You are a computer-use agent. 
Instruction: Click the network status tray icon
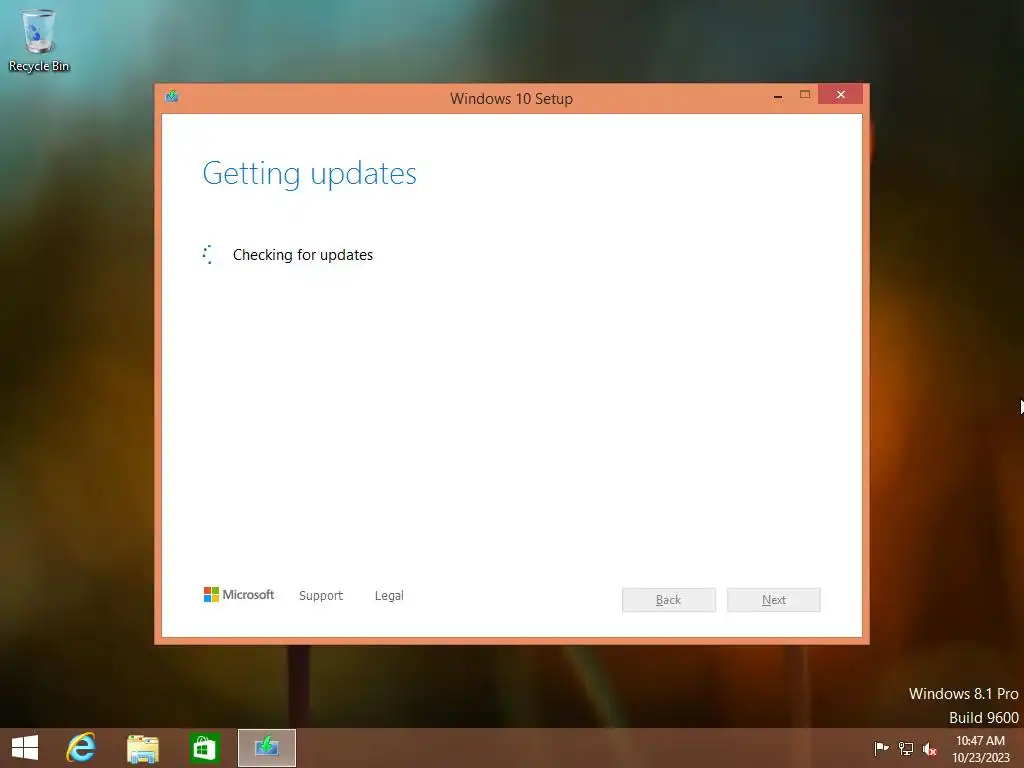[x=906, y=748]
